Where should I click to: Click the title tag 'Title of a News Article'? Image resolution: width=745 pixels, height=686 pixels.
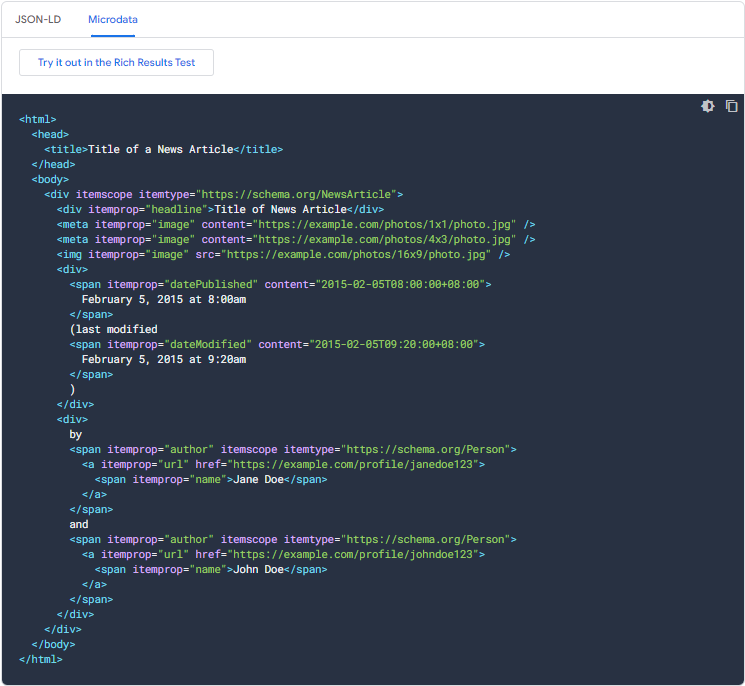(x=163, y=149)
